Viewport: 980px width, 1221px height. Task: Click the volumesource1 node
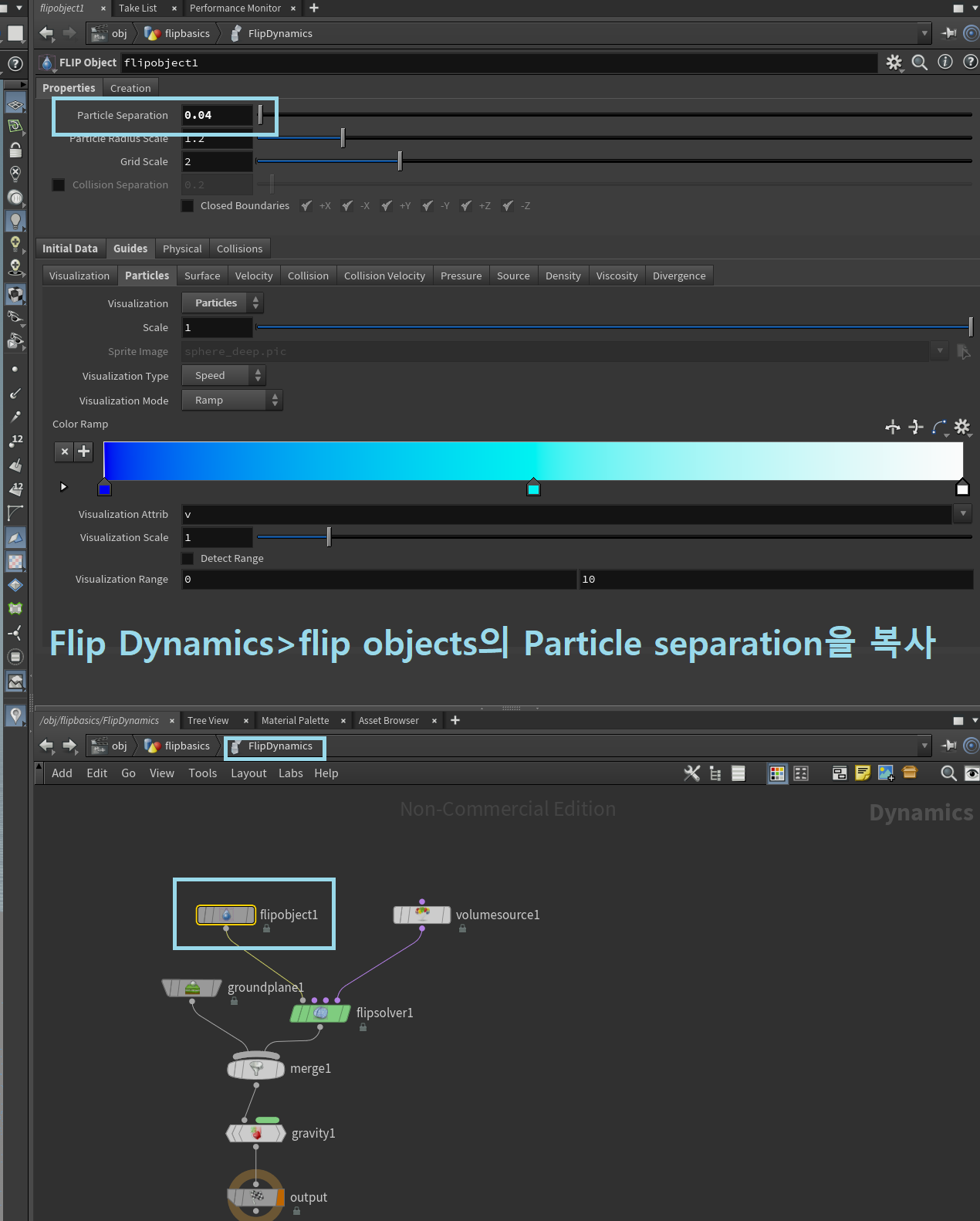pos(422,915)
